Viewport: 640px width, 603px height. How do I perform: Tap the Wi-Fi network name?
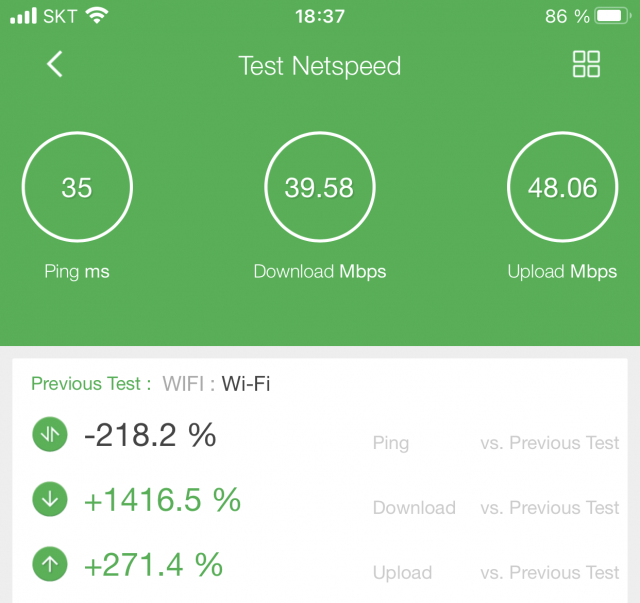[246, 384]
